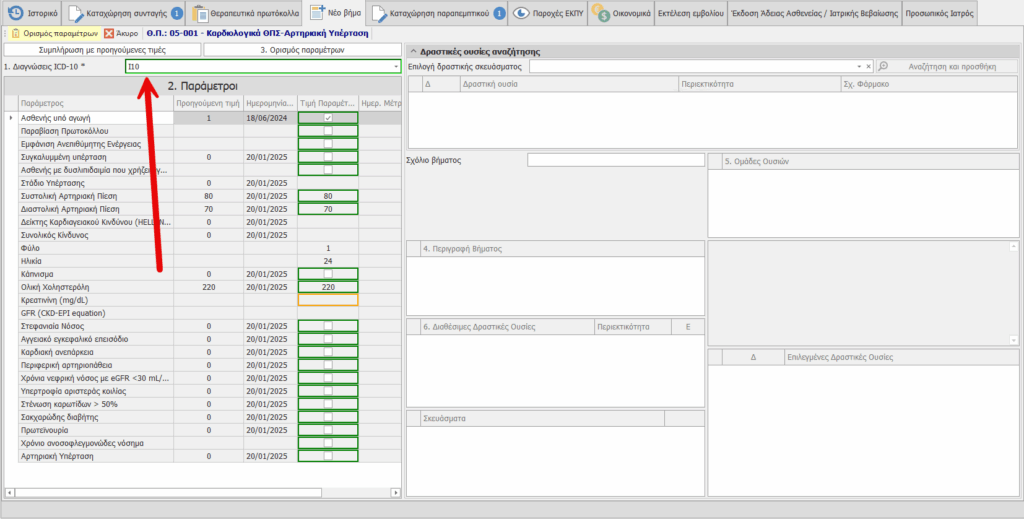Viewport: 1024px width, 519px height.
Task: Click the magnifier search icon beside the substance field
Action: [883, 66]
